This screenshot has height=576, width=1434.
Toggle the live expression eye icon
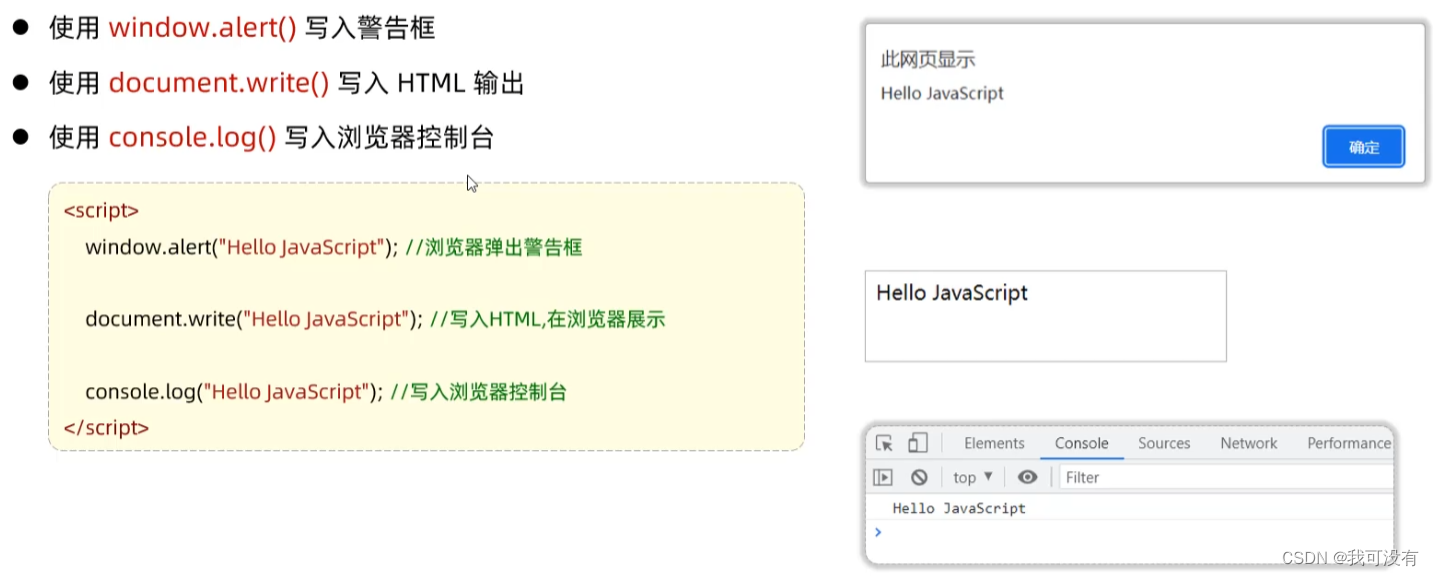(1027, 477)
